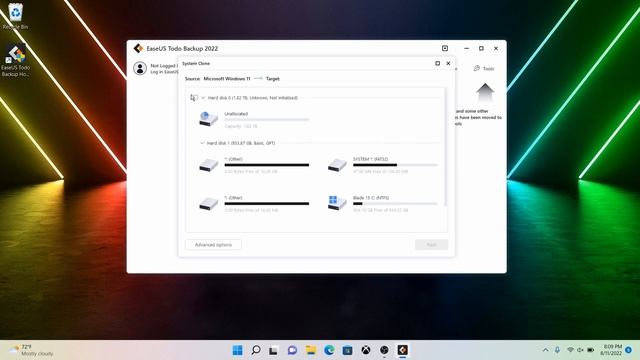Click the EaseUS dropdown menu icon in title bar
Viewport: 640px width, 360px height.
tap(445, 48)
